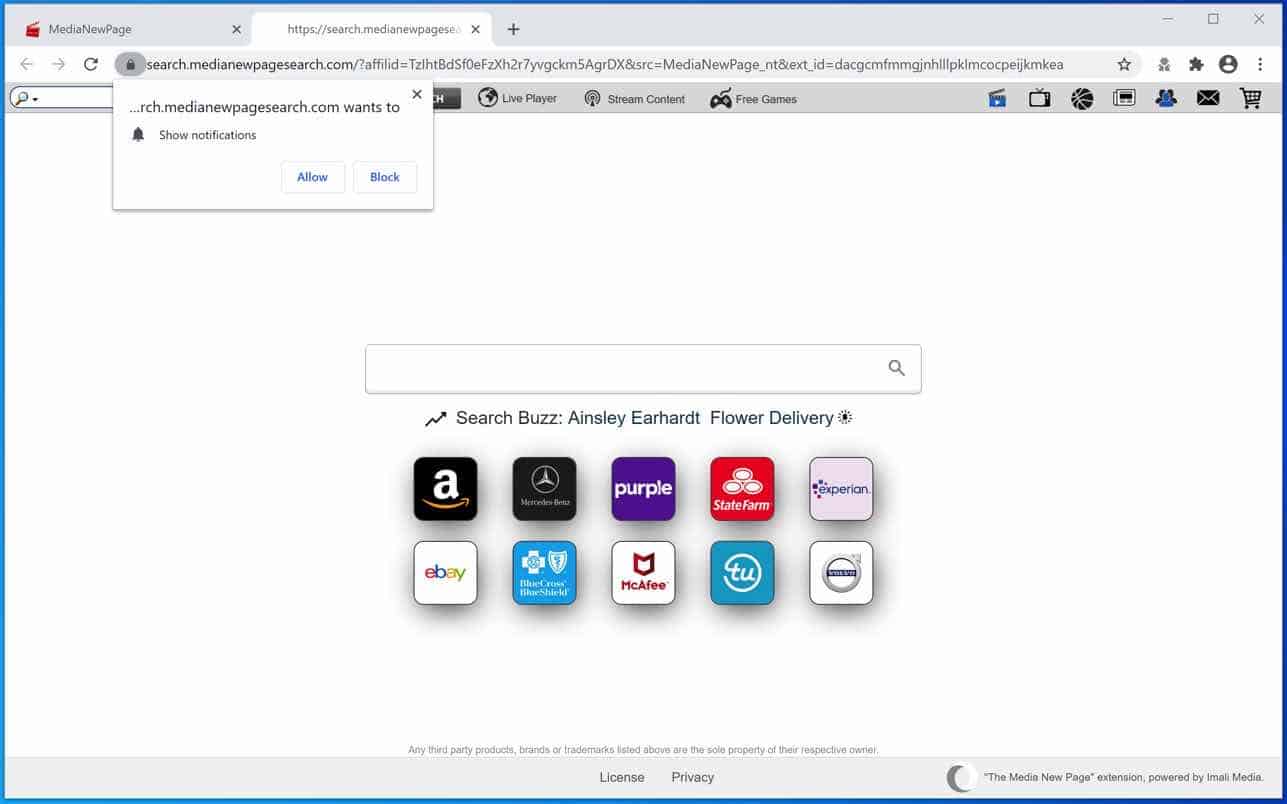The height and width of the screenshot is (804, 1287).
Task: Close the search.medianewpagesearch tab
Action: tap(475, 29)
